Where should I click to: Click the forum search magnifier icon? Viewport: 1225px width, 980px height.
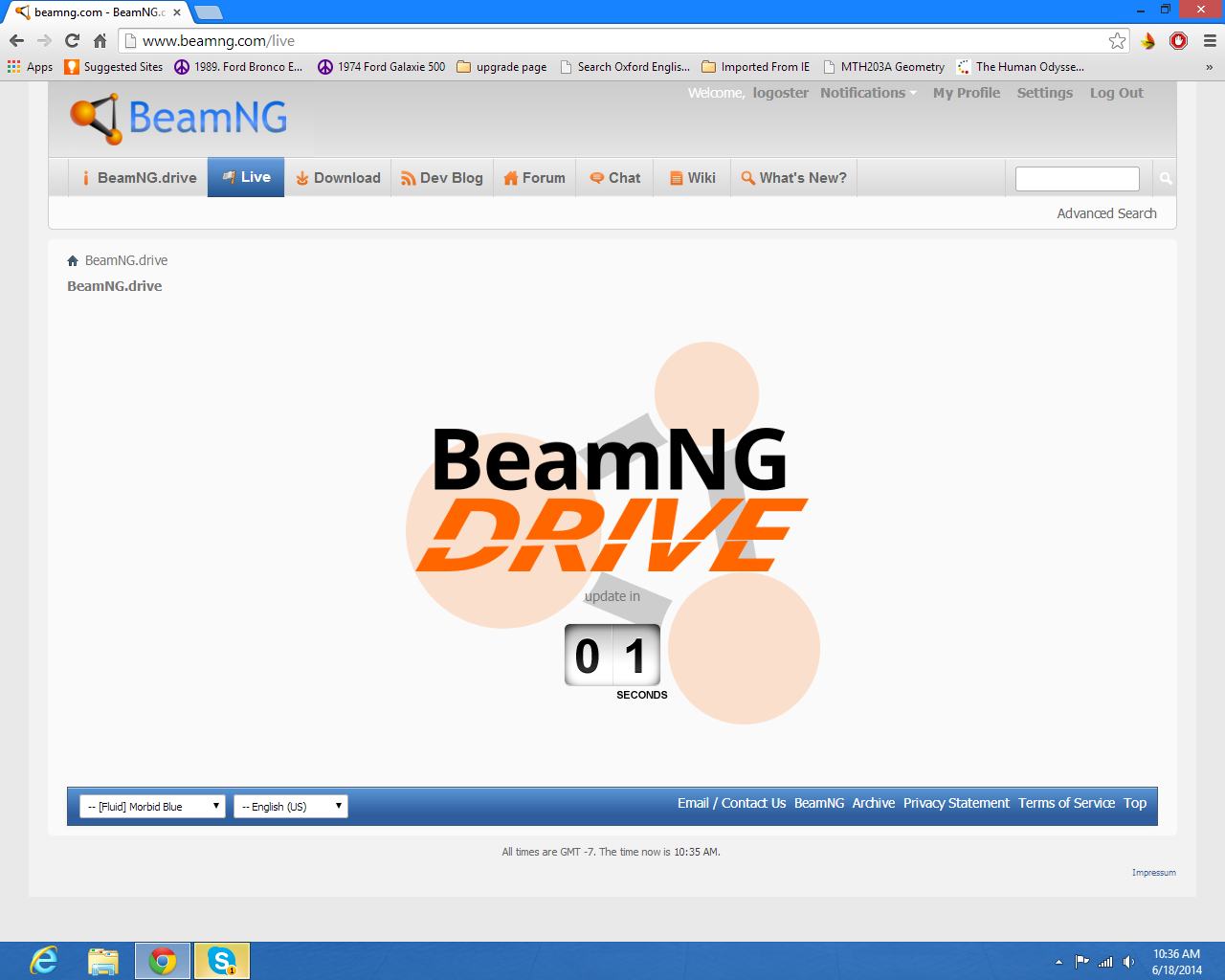point(1165,178)
